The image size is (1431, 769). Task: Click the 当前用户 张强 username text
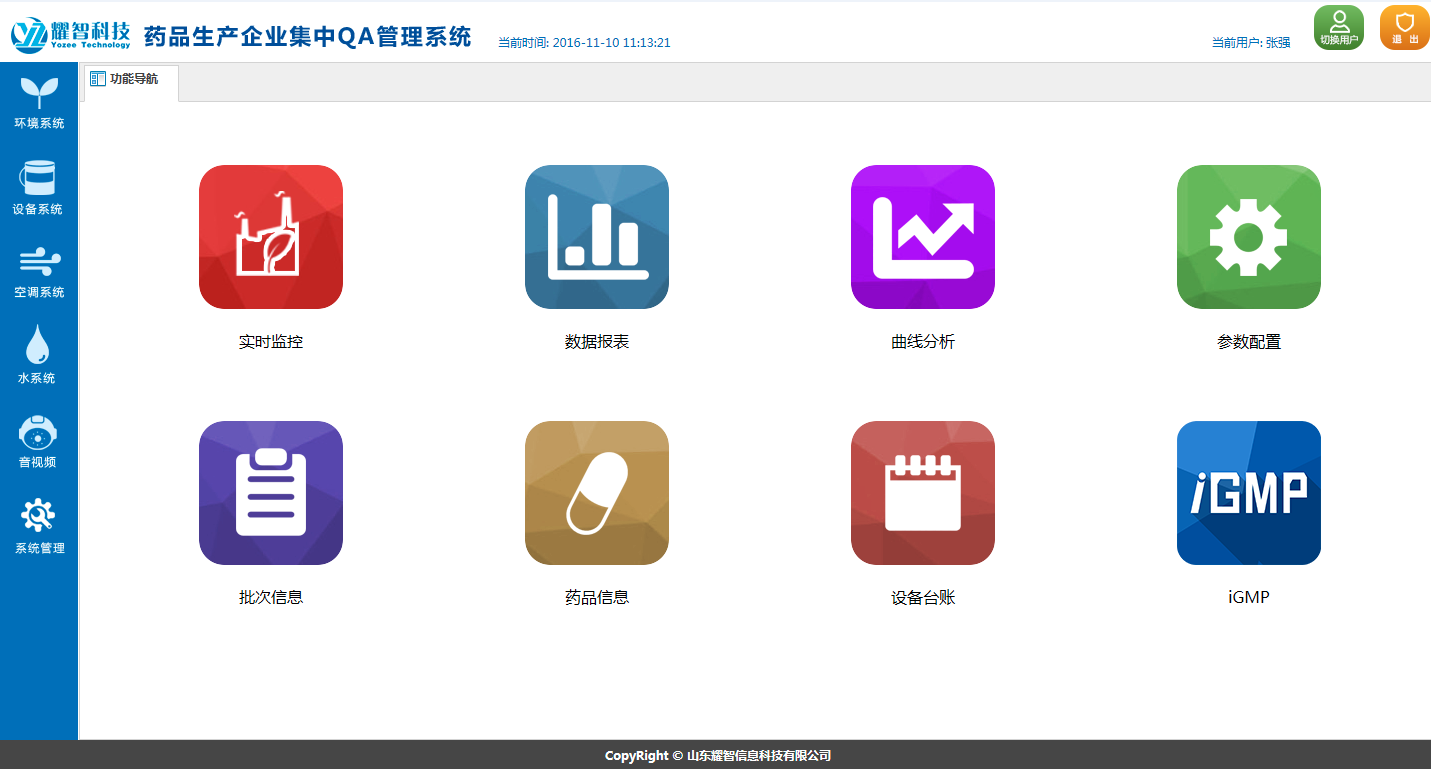(x=1251, y=43)
